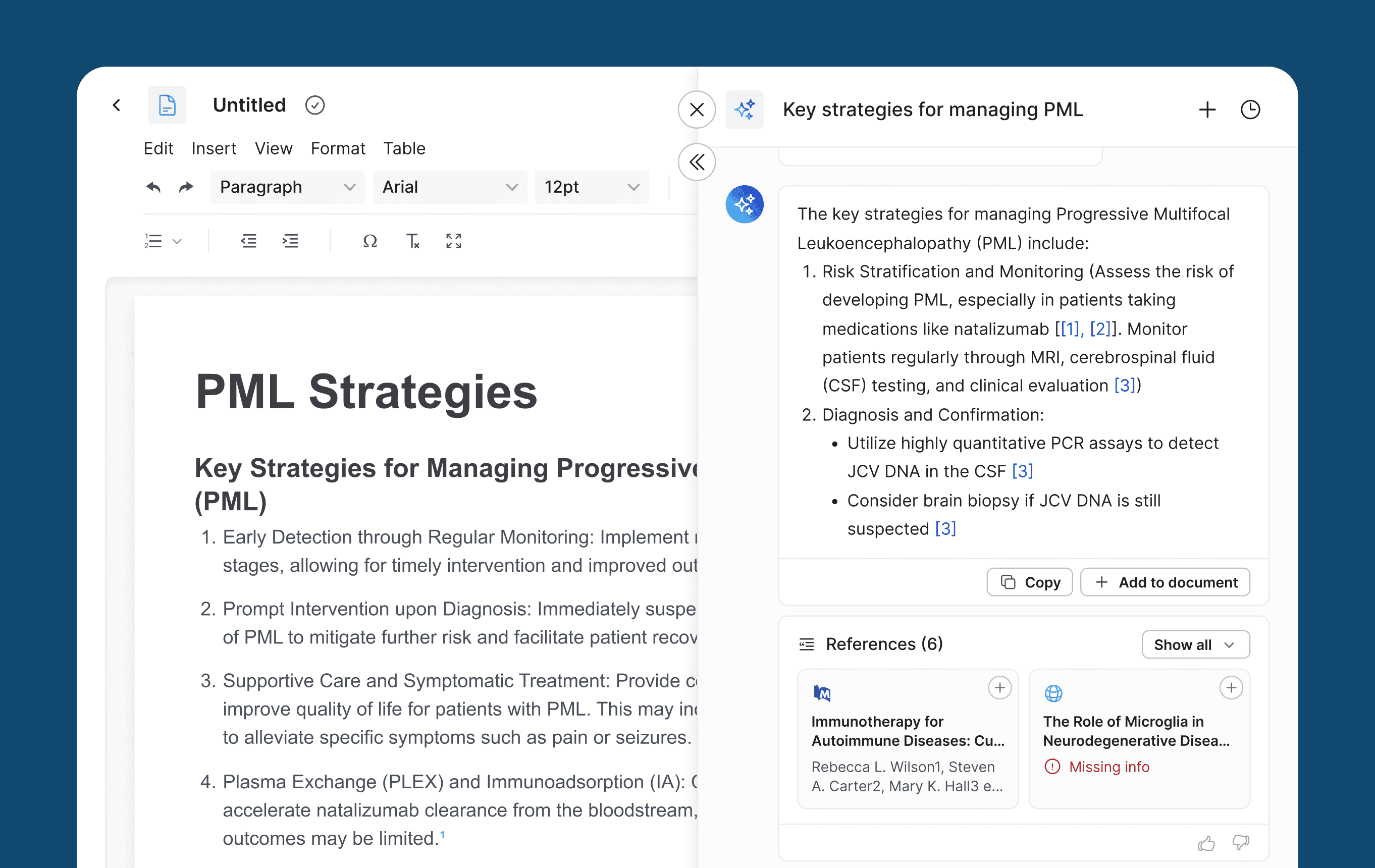The image size is (1375, 868).
Task: Open chat history clock icon
Action: click(1250, 110)
